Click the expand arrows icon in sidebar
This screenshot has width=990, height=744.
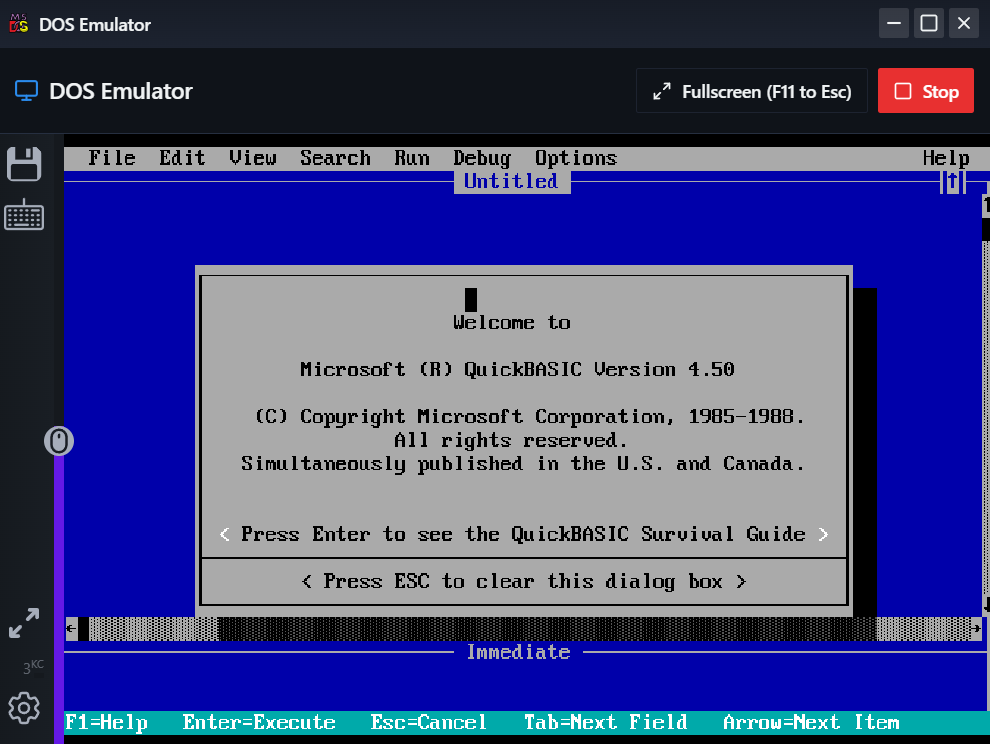point(24,623)
